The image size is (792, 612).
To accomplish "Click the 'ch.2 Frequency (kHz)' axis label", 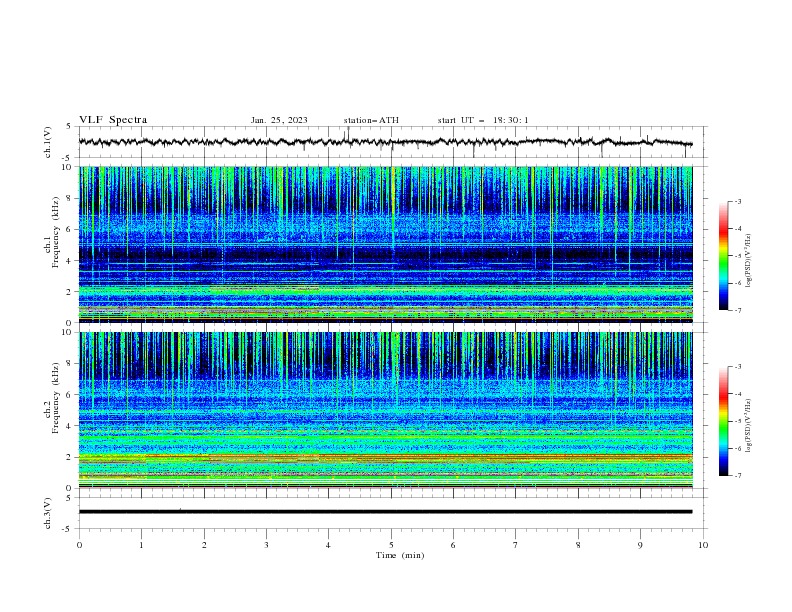I will (51, 398).
